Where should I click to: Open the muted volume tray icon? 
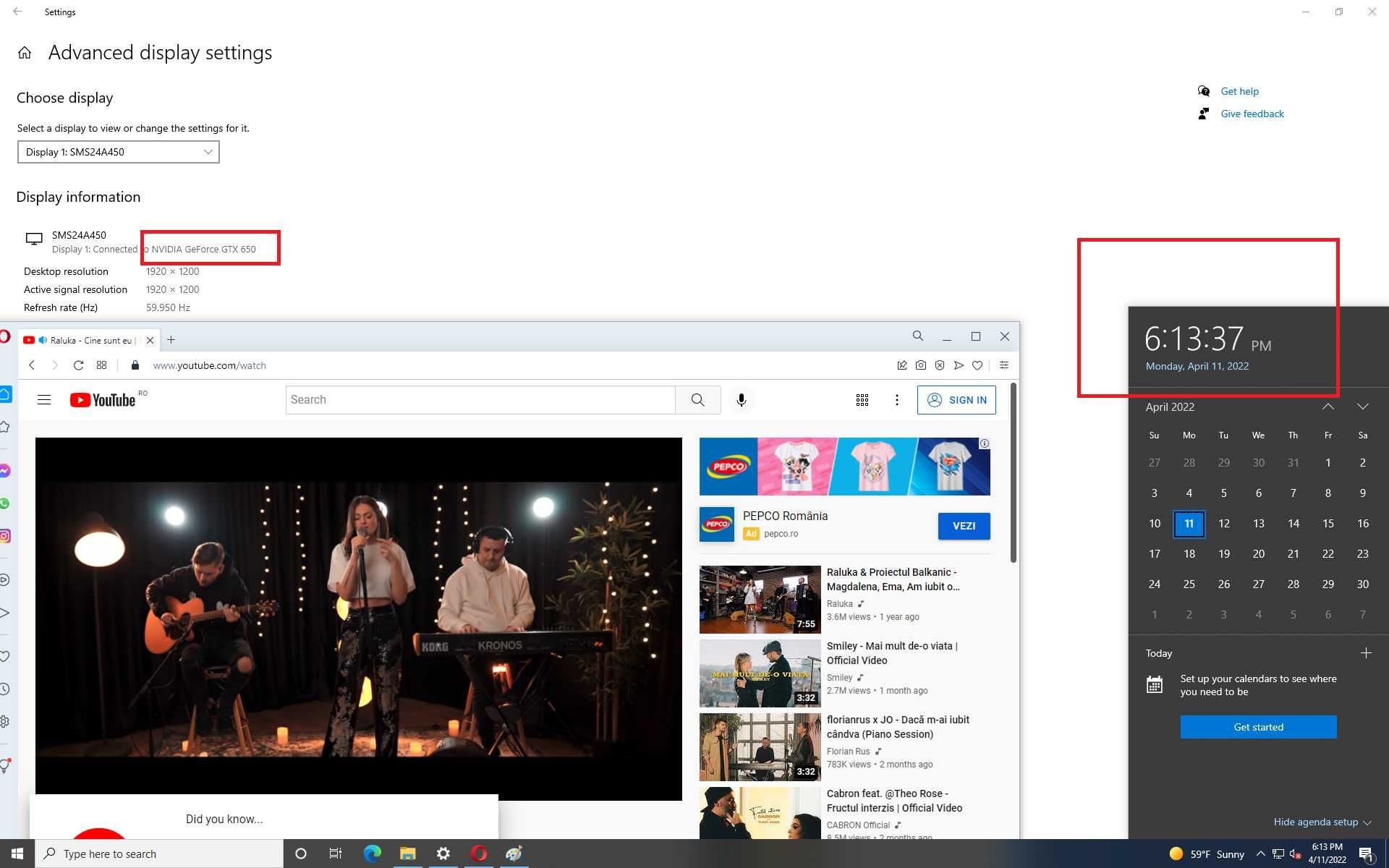[1296, 854]
